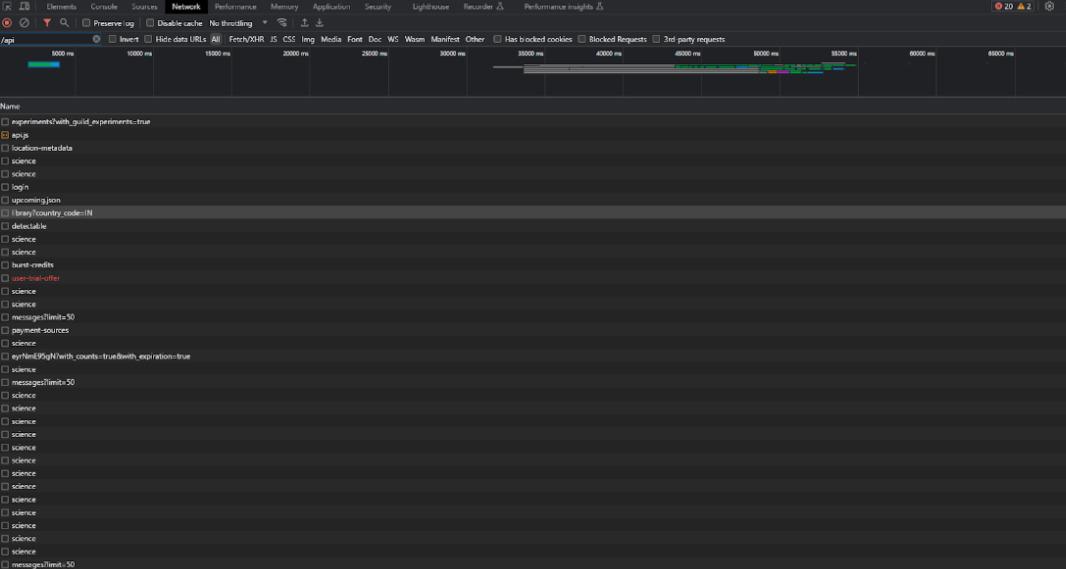Open the network conditions wifi icon

tap(281, 23)
